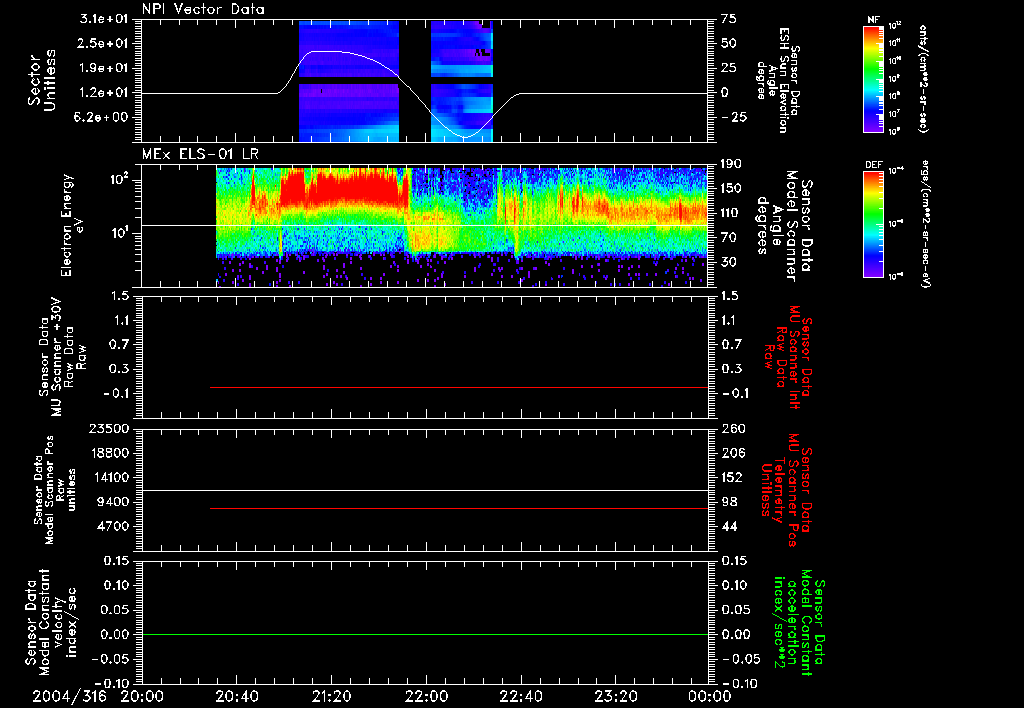Click the 190 scanner angle tick label

coord(731,164)
